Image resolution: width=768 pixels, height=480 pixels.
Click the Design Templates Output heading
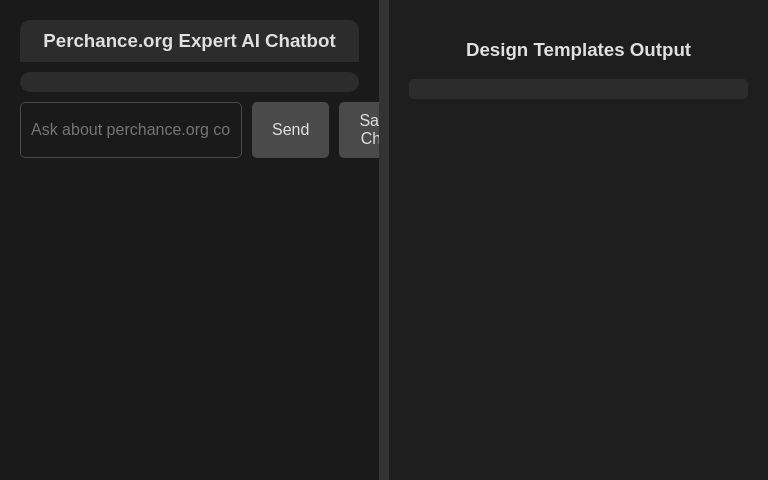(x=578, y=50)
